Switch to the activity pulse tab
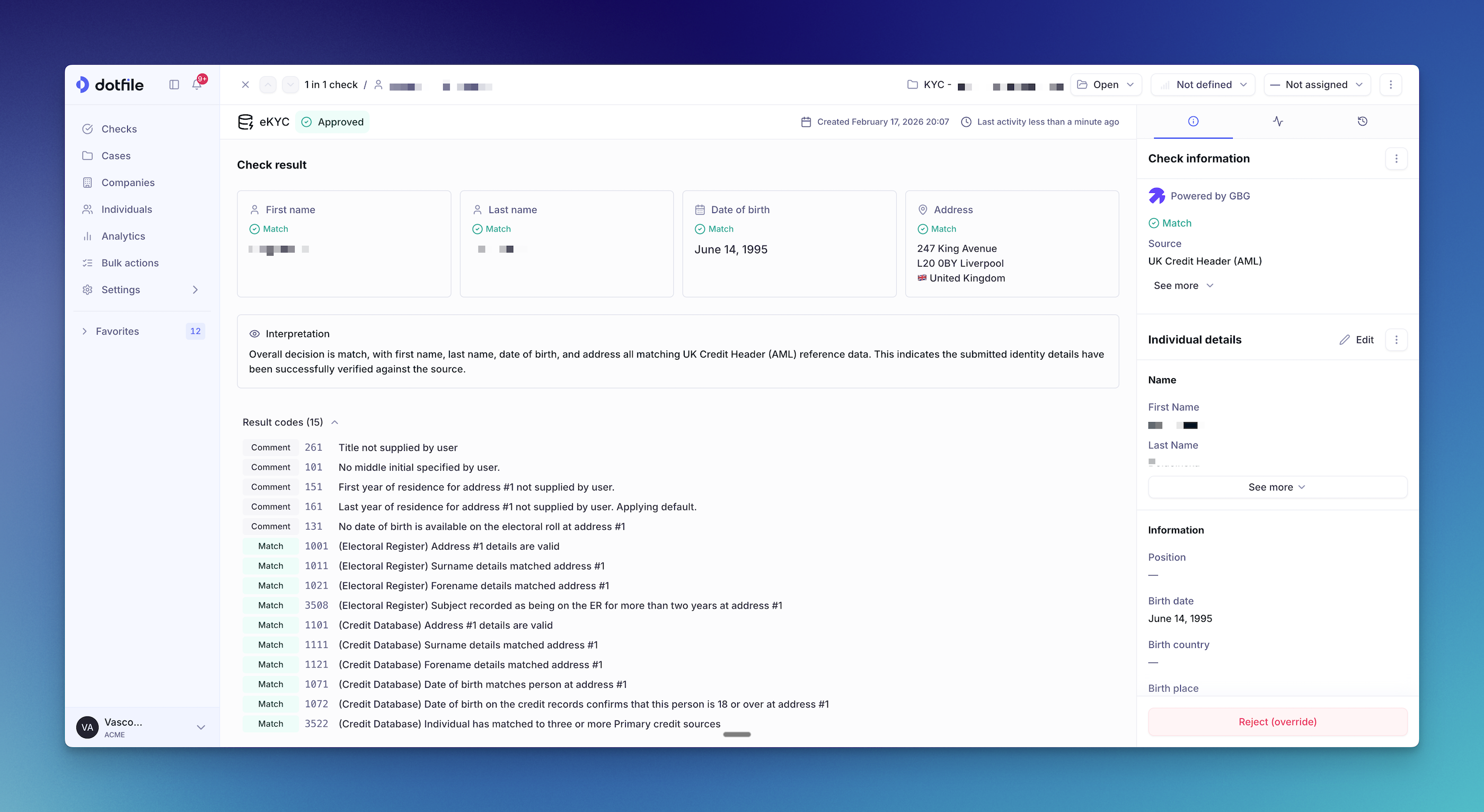The width and height of the screenshot is (1484, 812). 1277,121
